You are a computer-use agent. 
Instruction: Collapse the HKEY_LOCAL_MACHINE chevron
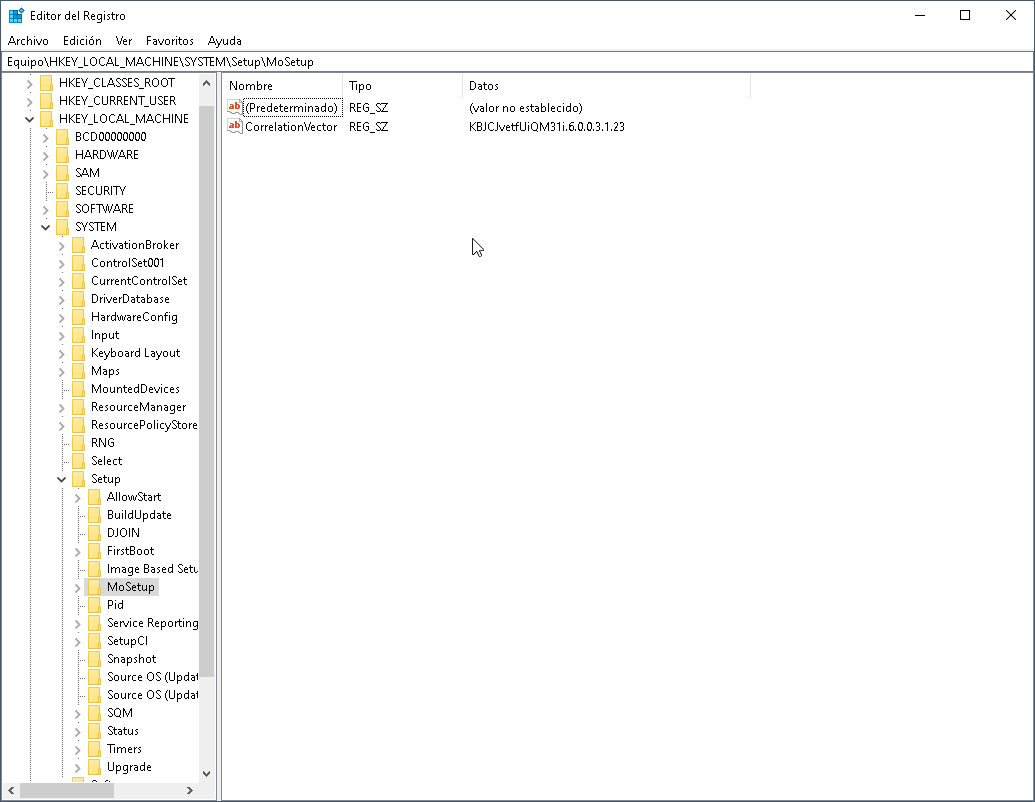coord(29,118)
